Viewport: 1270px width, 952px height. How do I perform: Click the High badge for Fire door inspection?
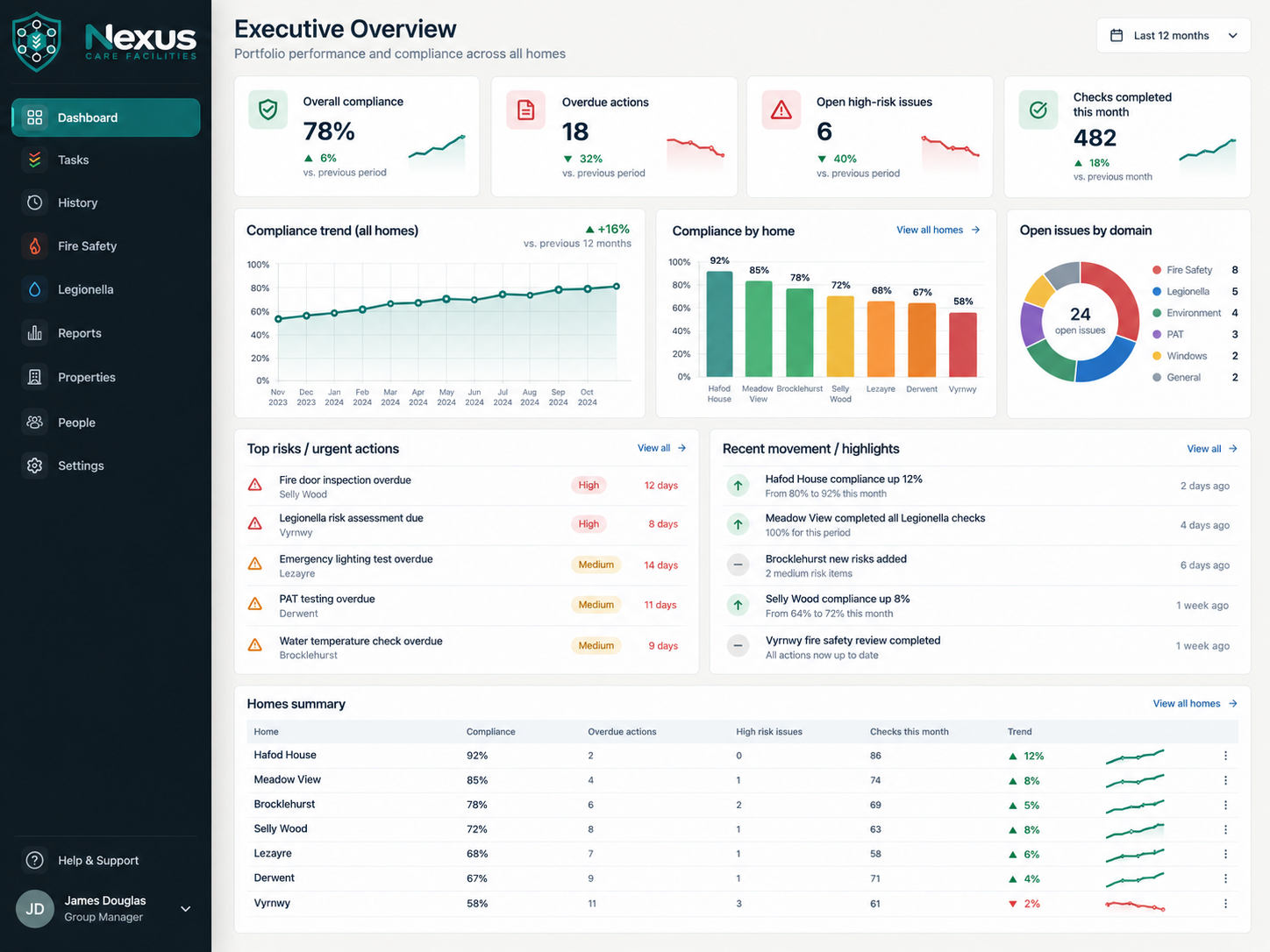589,485
